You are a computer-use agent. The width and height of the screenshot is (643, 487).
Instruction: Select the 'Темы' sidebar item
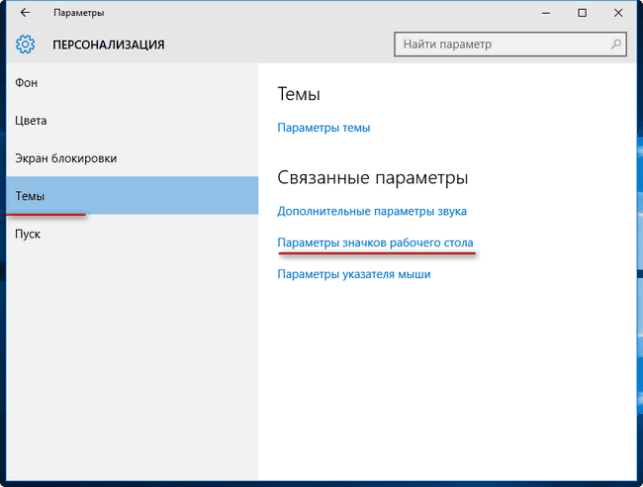(x=132, y=196)
